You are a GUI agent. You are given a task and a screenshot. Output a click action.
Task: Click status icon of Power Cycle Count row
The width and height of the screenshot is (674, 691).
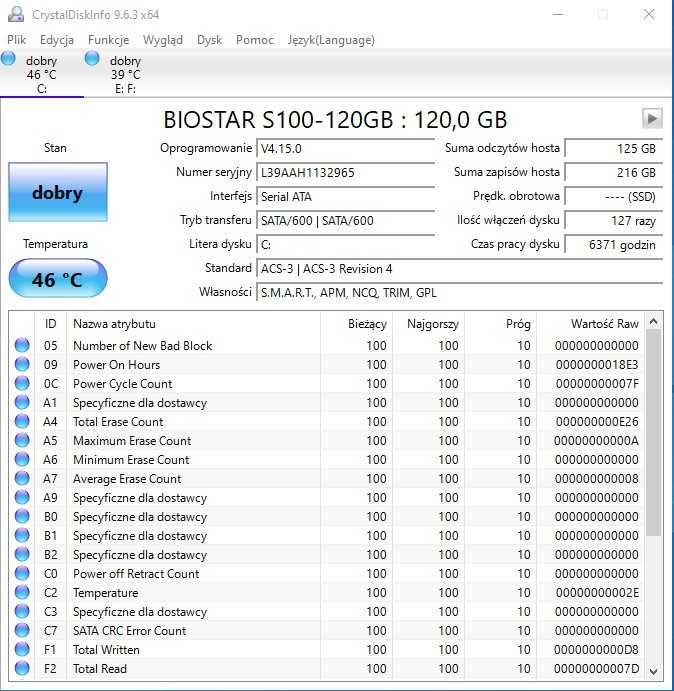22,383
